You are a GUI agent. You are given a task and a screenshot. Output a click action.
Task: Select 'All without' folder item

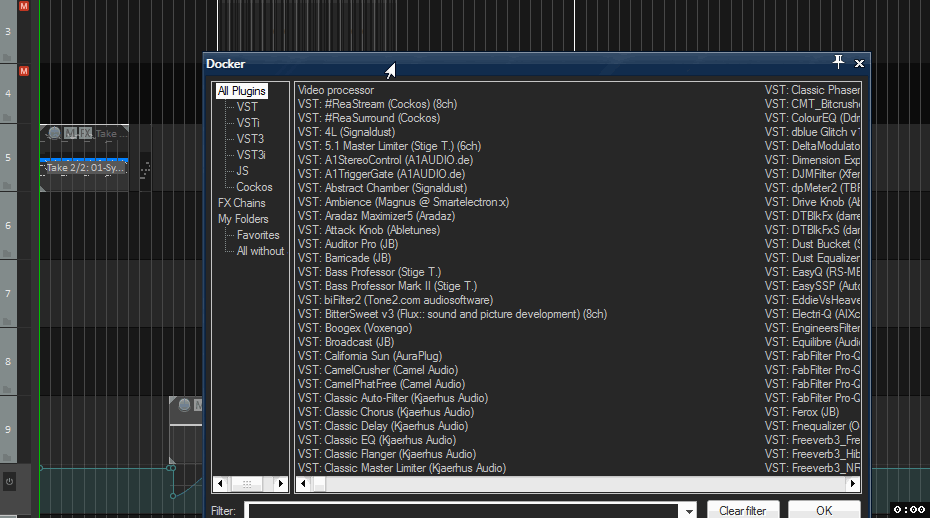260,251
